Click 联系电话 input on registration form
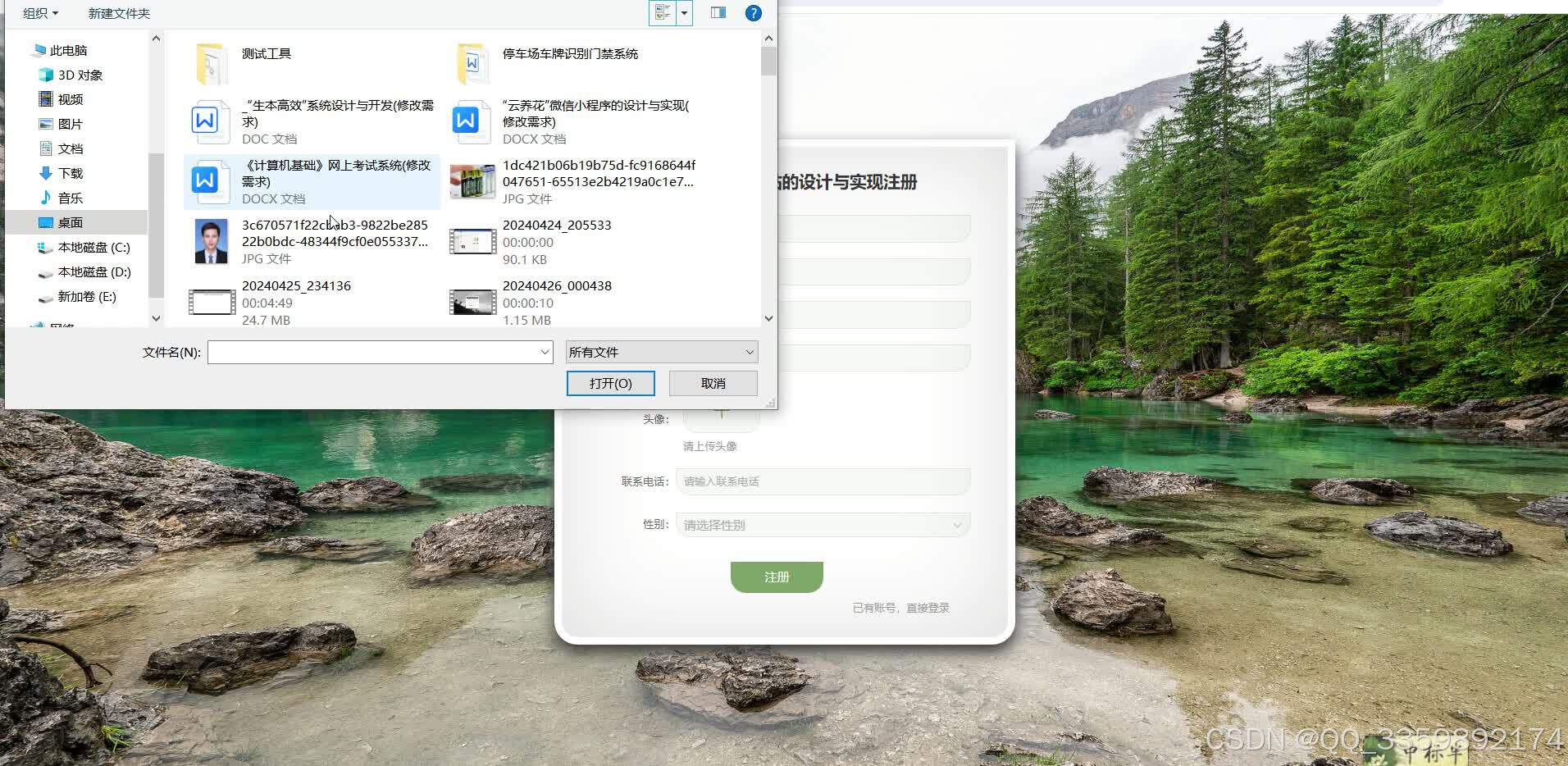Image resolution: width=1568 pixels, height=766 pixels. click(x=823, y=481)
